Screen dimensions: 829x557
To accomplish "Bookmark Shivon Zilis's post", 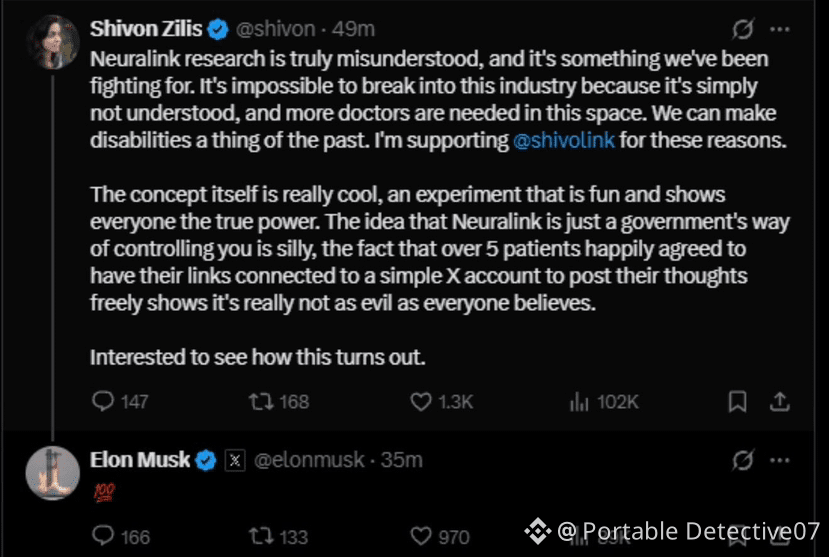I will click(x=738, y=402).
